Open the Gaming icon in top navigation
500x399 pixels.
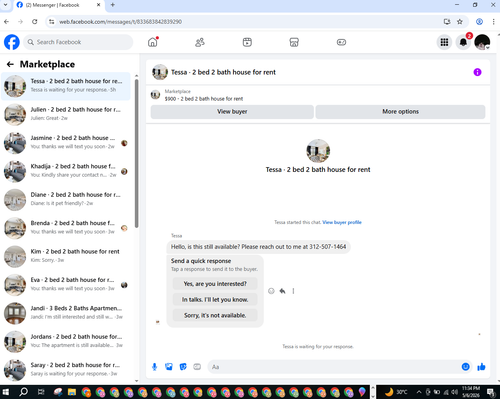click(x=341, y=42)
